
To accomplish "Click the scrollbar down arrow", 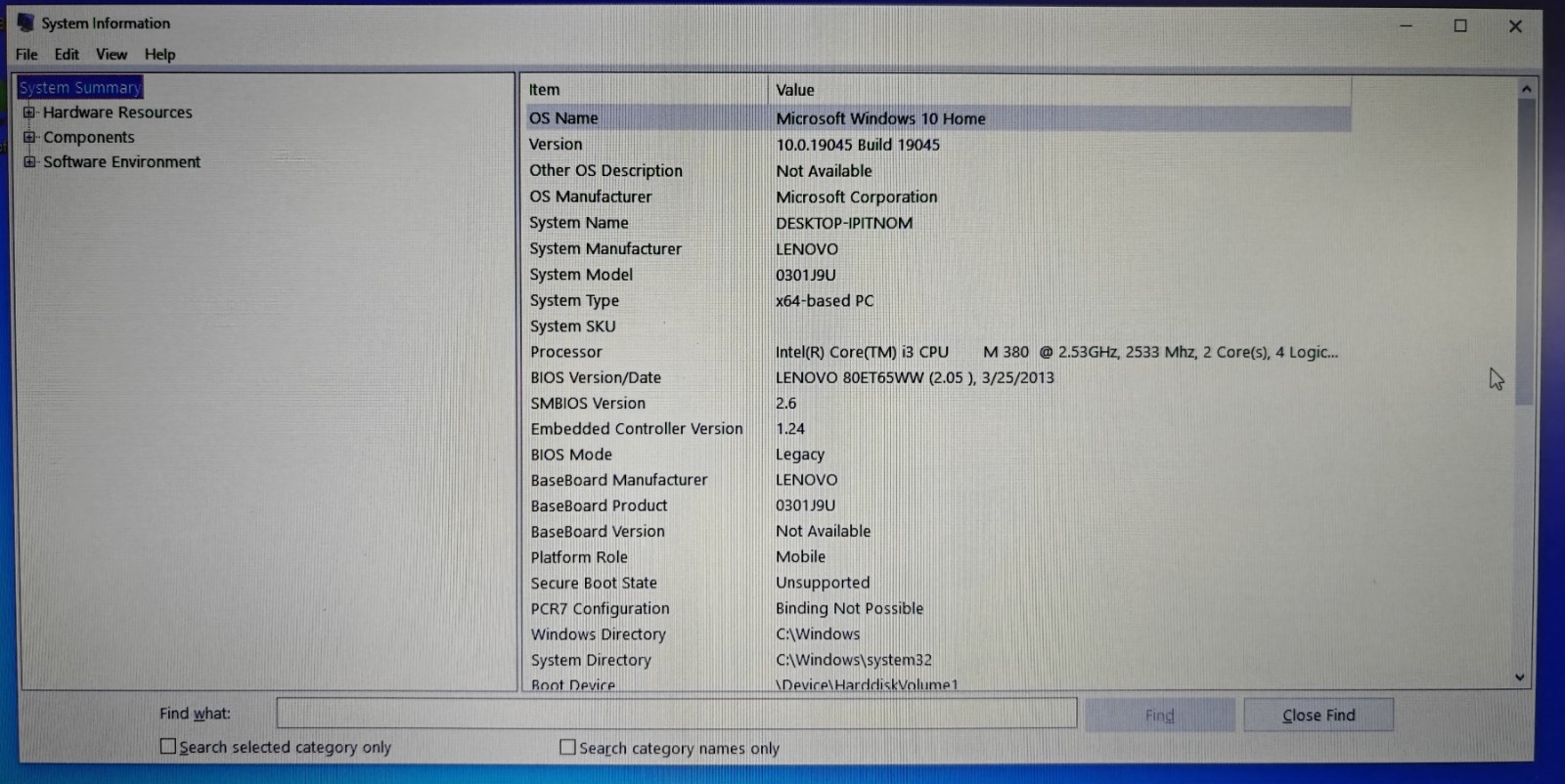I will point(1520,676).
